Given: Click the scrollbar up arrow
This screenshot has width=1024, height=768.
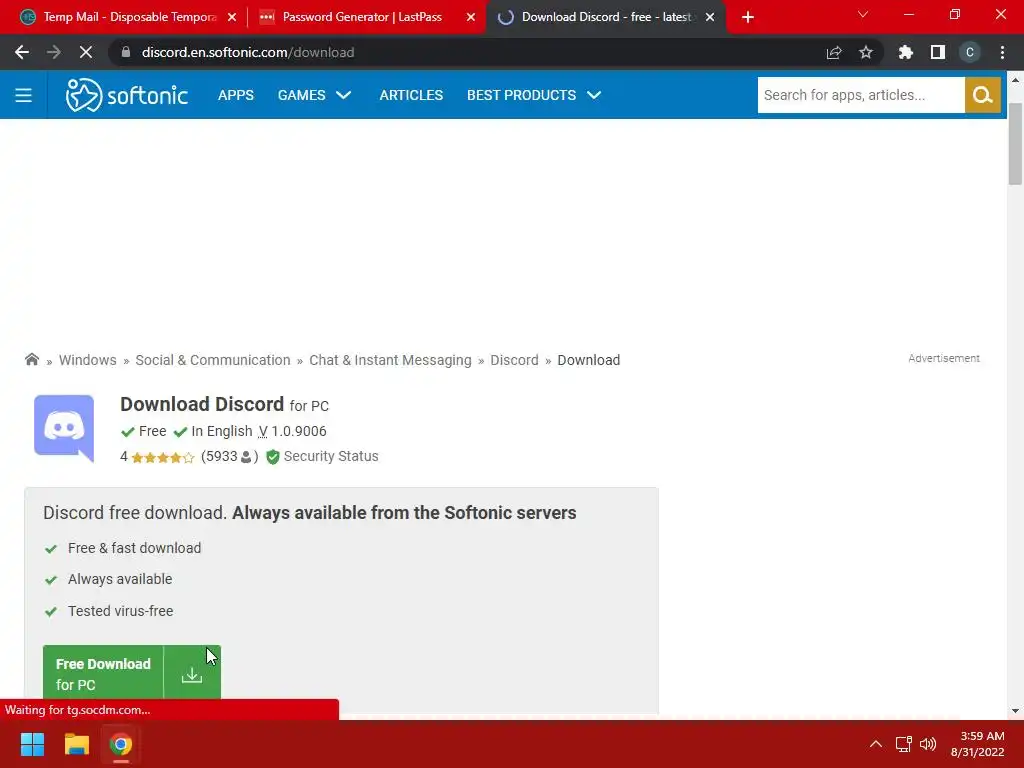Looking at the screenshot, I should [x=1015, y=80].
